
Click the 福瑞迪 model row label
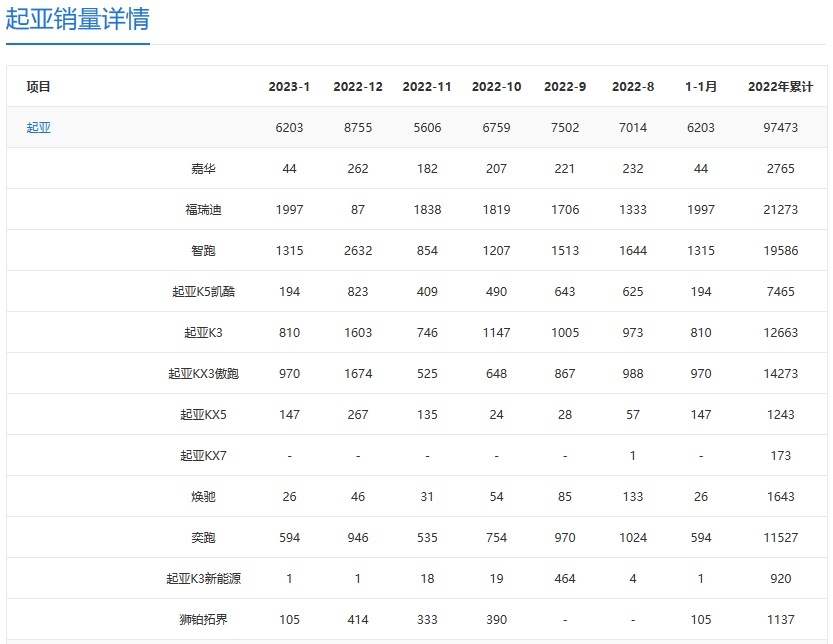pos(203,209)
